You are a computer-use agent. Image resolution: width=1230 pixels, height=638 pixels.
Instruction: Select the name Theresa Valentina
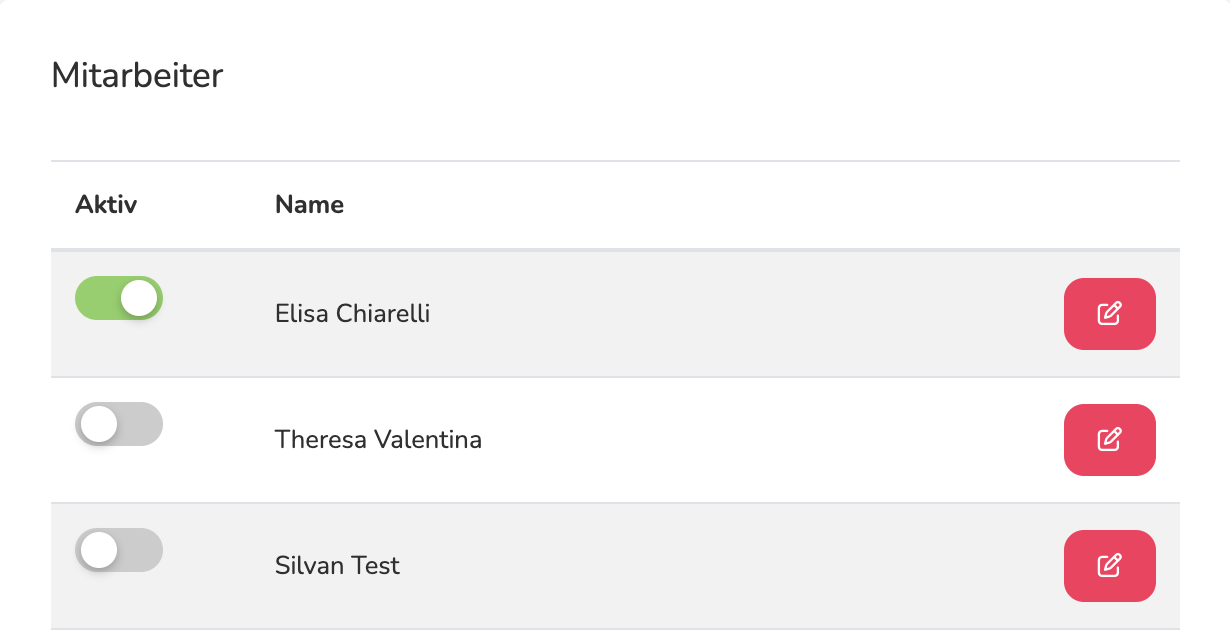click(x=378, y=439)
